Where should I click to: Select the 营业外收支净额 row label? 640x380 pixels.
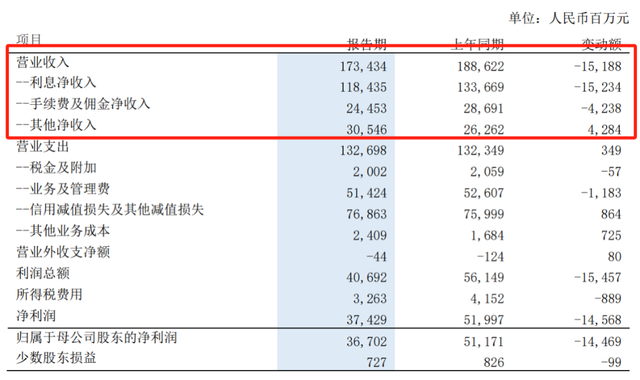point(63,252)
